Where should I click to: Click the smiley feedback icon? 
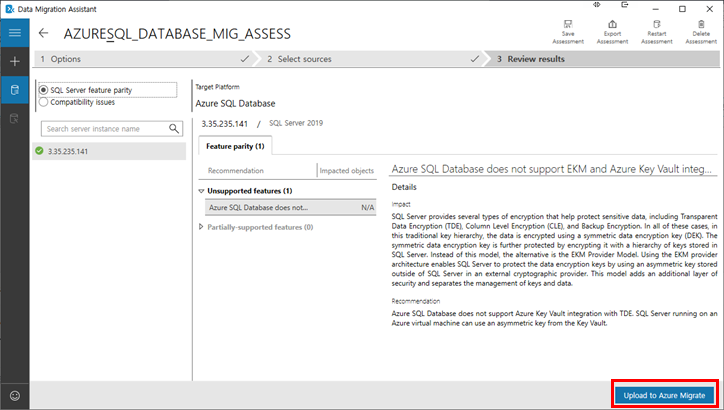pos(15,396)
